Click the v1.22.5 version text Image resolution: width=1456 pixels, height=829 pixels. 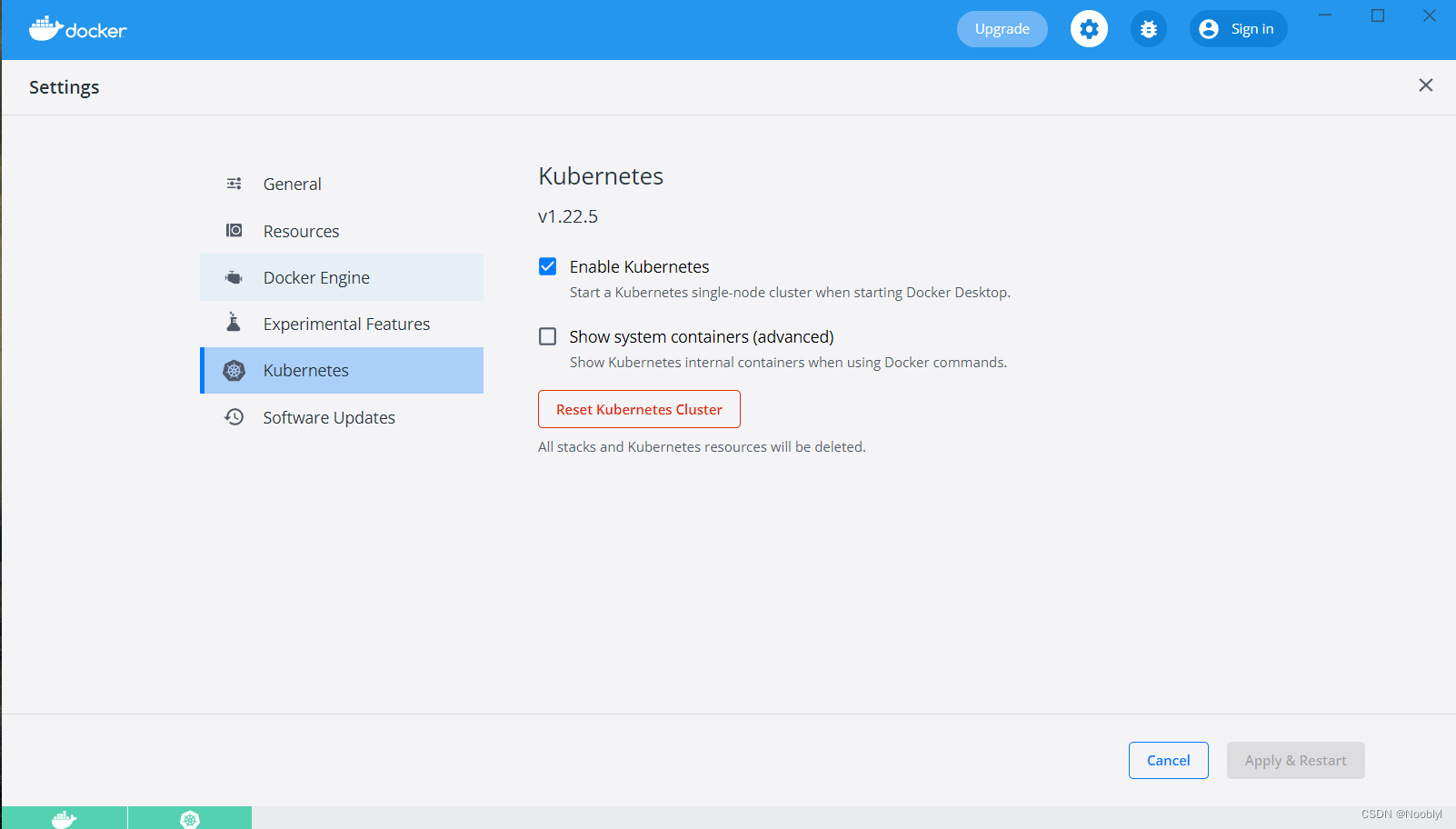(568, 216)
